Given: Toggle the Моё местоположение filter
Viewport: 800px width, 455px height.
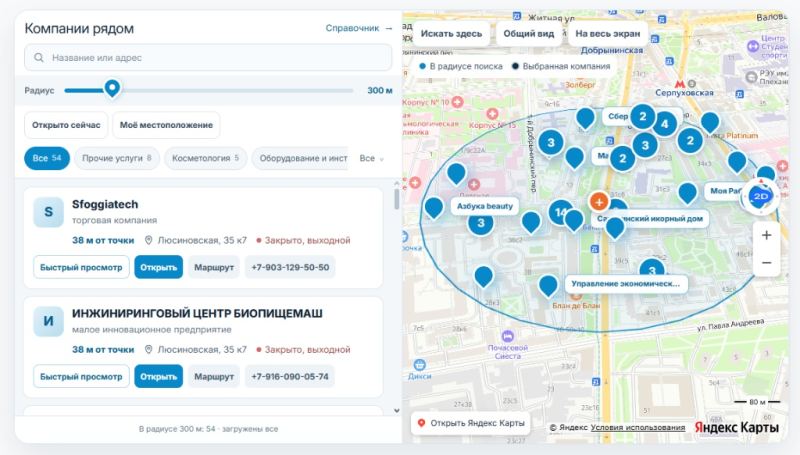Looking at the screenshot, I should click(x=166, y=125).
